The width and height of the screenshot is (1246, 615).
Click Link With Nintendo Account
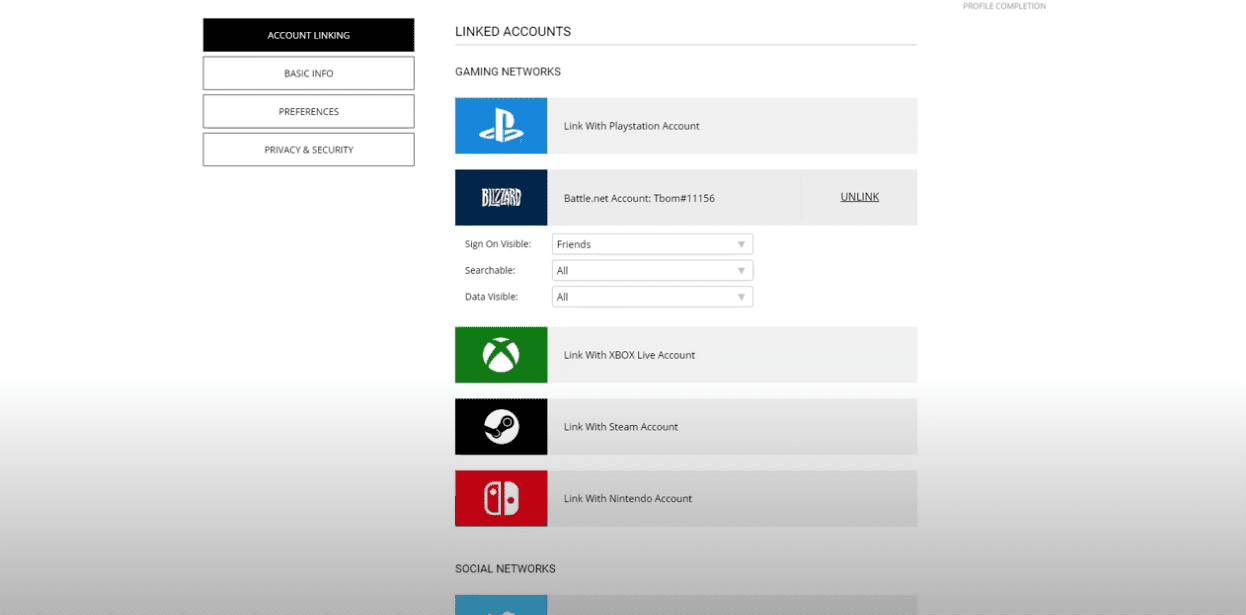tap(628, 498)
